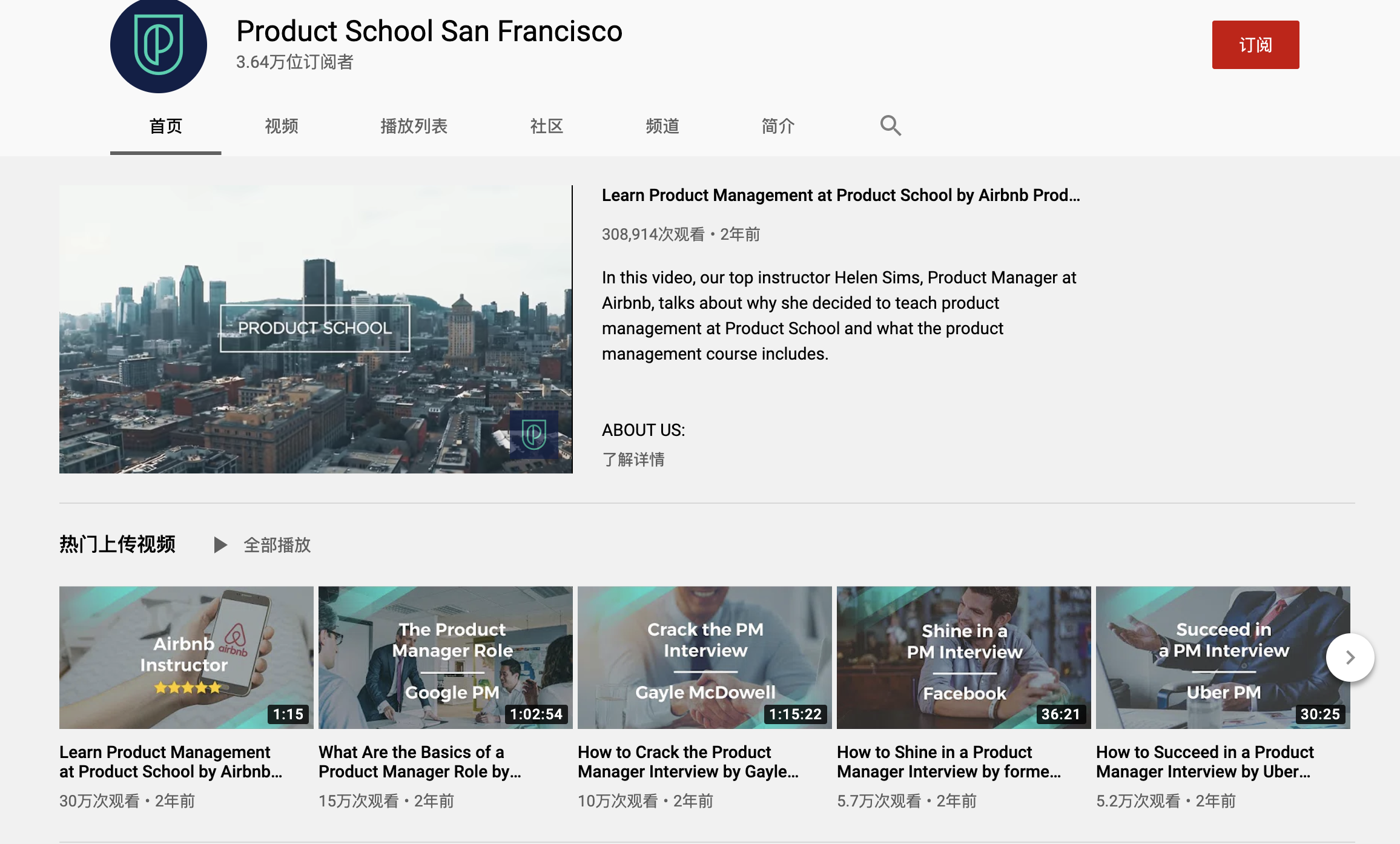This screenshot has width=1400, height=844.
Task: Click the 热门上传视频 section heading
Action: coord(117,544)
